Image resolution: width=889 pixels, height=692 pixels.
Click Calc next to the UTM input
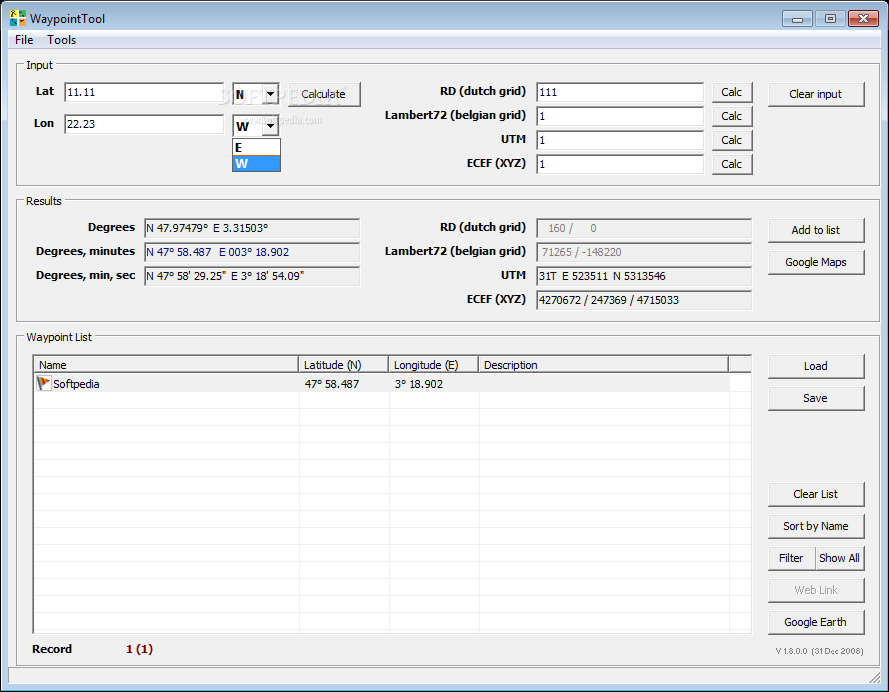(731, 140)
